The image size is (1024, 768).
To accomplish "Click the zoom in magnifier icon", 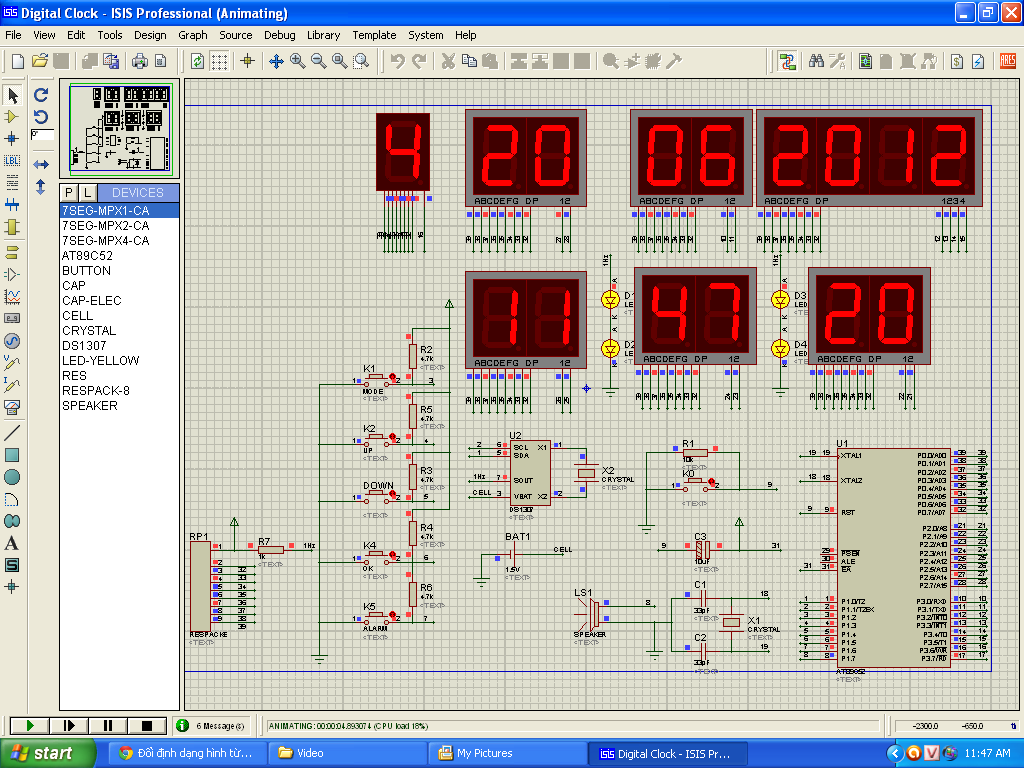I will (x=298, y=61).
